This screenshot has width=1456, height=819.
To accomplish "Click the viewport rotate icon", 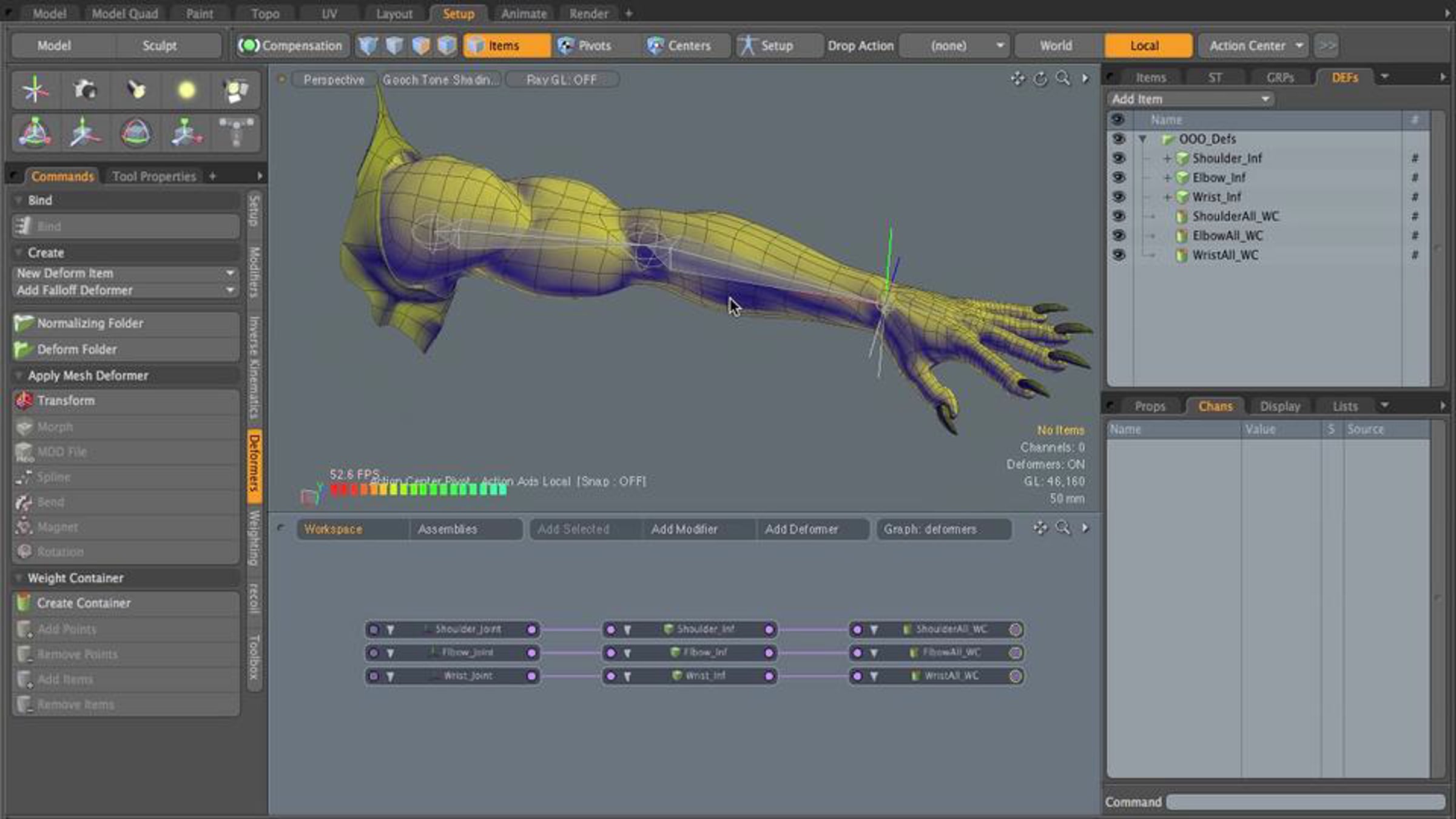I will click(1040, 79).
